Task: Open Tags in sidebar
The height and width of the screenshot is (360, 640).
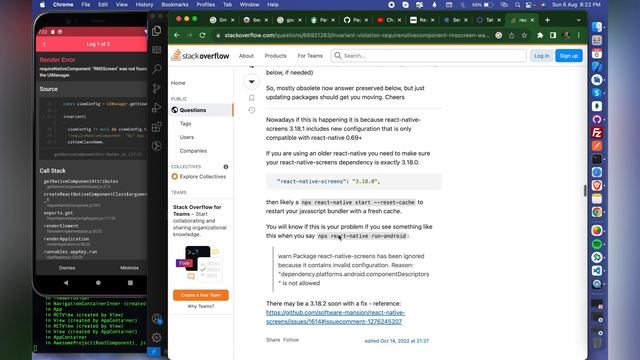Action: tap(186, 123)
